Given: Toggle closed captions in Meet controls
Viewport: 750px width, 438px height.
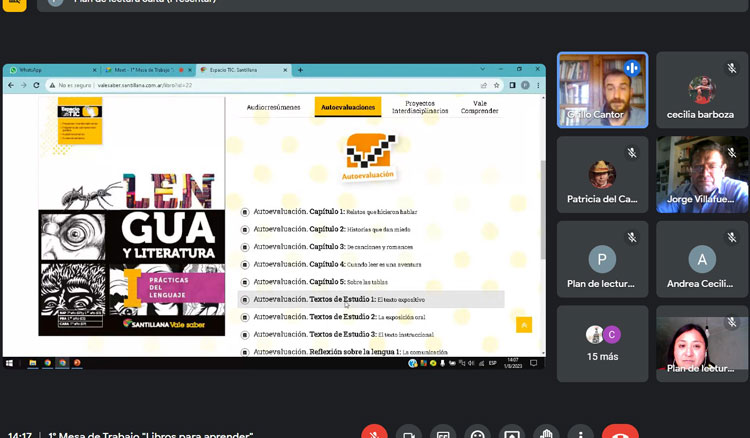Looking at the screenshot, I should click(443, 432).
